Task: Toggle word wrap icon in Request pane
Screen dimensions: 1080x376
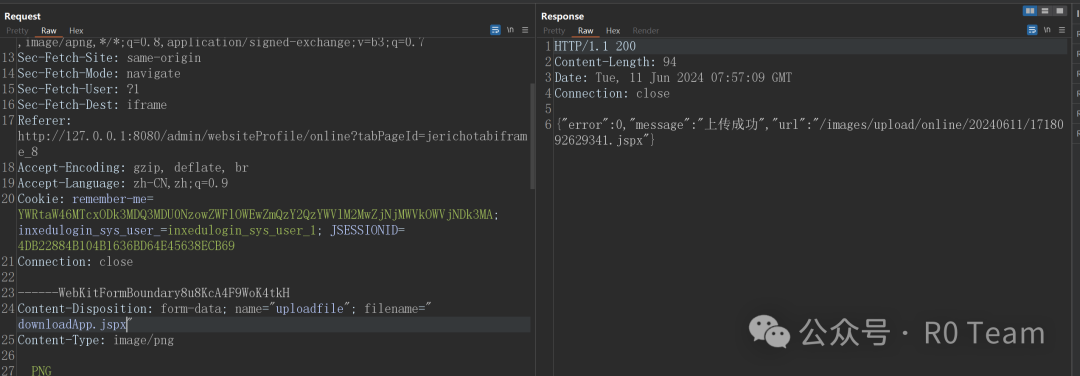Action: click(x=495, y=30)
